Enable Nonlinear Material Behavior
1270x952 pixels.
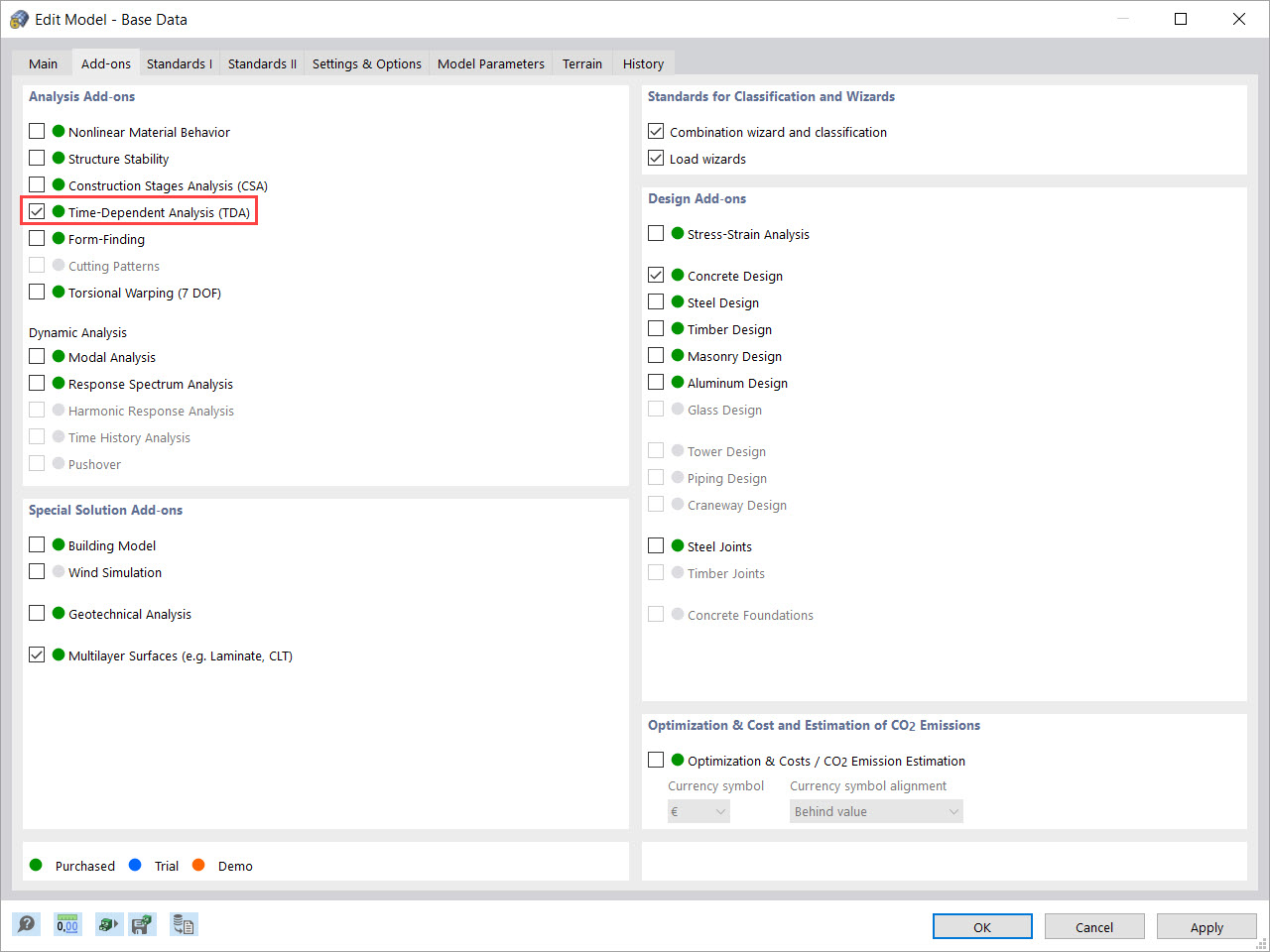[x=37, y=130]
